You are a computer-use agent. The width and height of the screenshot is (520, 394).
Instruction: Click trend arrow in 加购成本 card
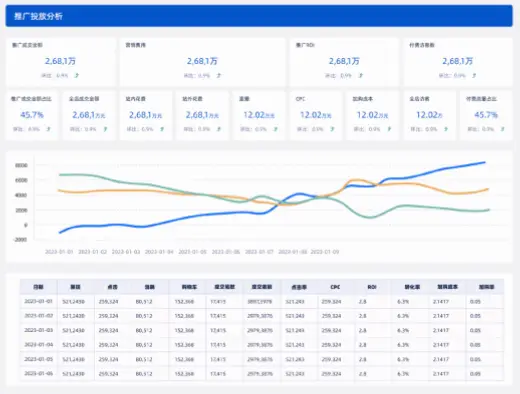[389, 129]
